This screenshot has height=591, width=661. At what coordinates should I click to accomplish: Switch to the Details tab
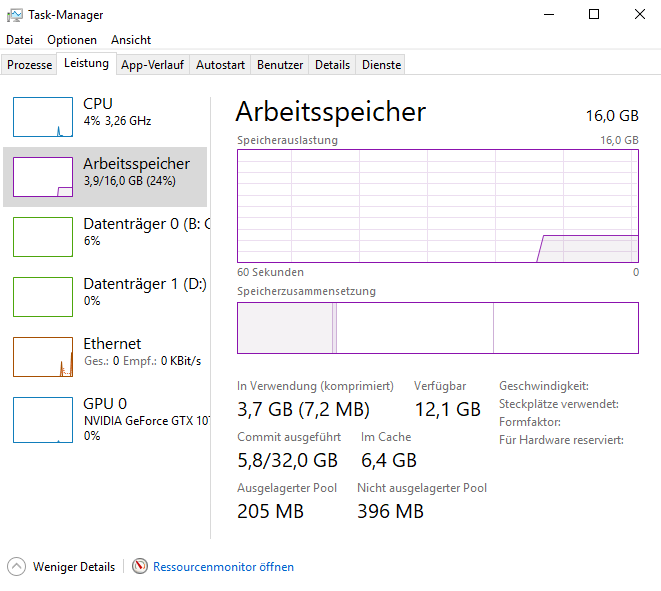[332, 65]
